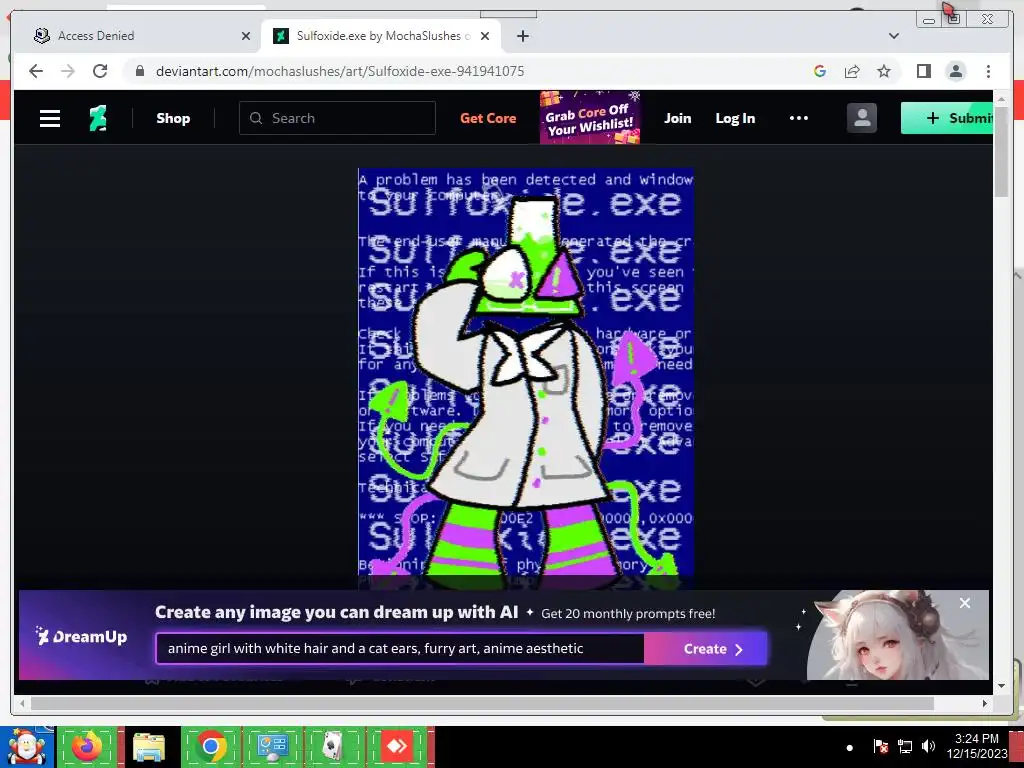This screenshot has height=768, width=1024.
Task: Click the vertical scrollbar thumb
Action: (x=1001, y=152)
